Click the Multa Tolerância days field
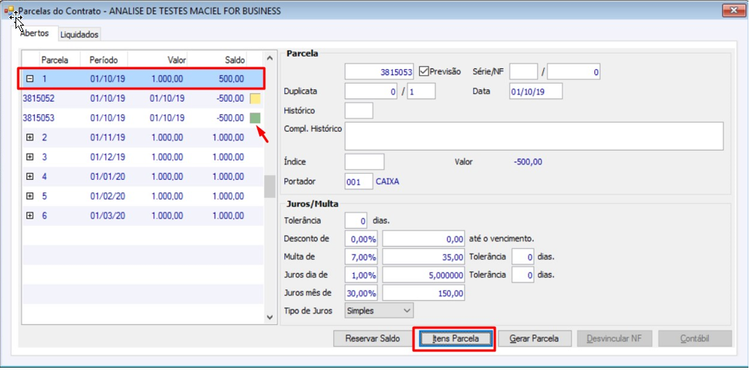This screenshot has width=750, height=370. (523, 257)
